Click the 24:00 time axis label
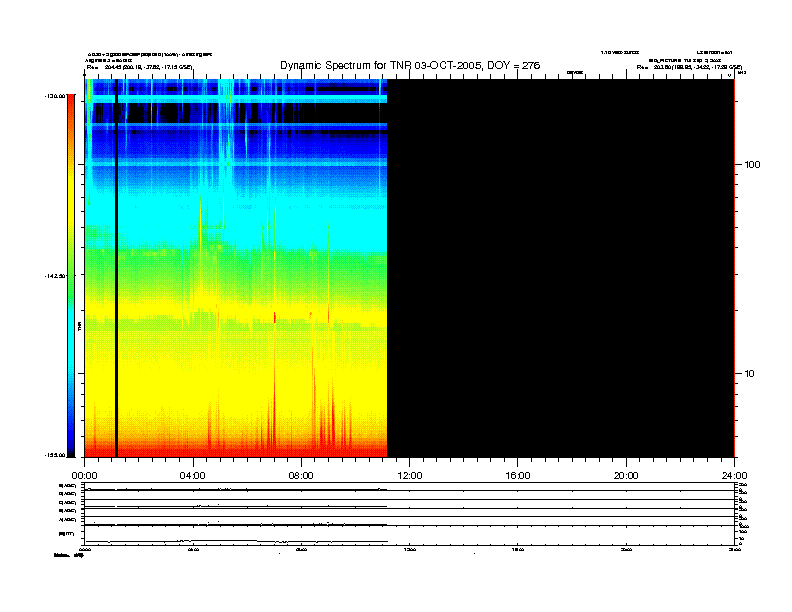The height and width of the screenshot is (612, 792). [734, 476]
